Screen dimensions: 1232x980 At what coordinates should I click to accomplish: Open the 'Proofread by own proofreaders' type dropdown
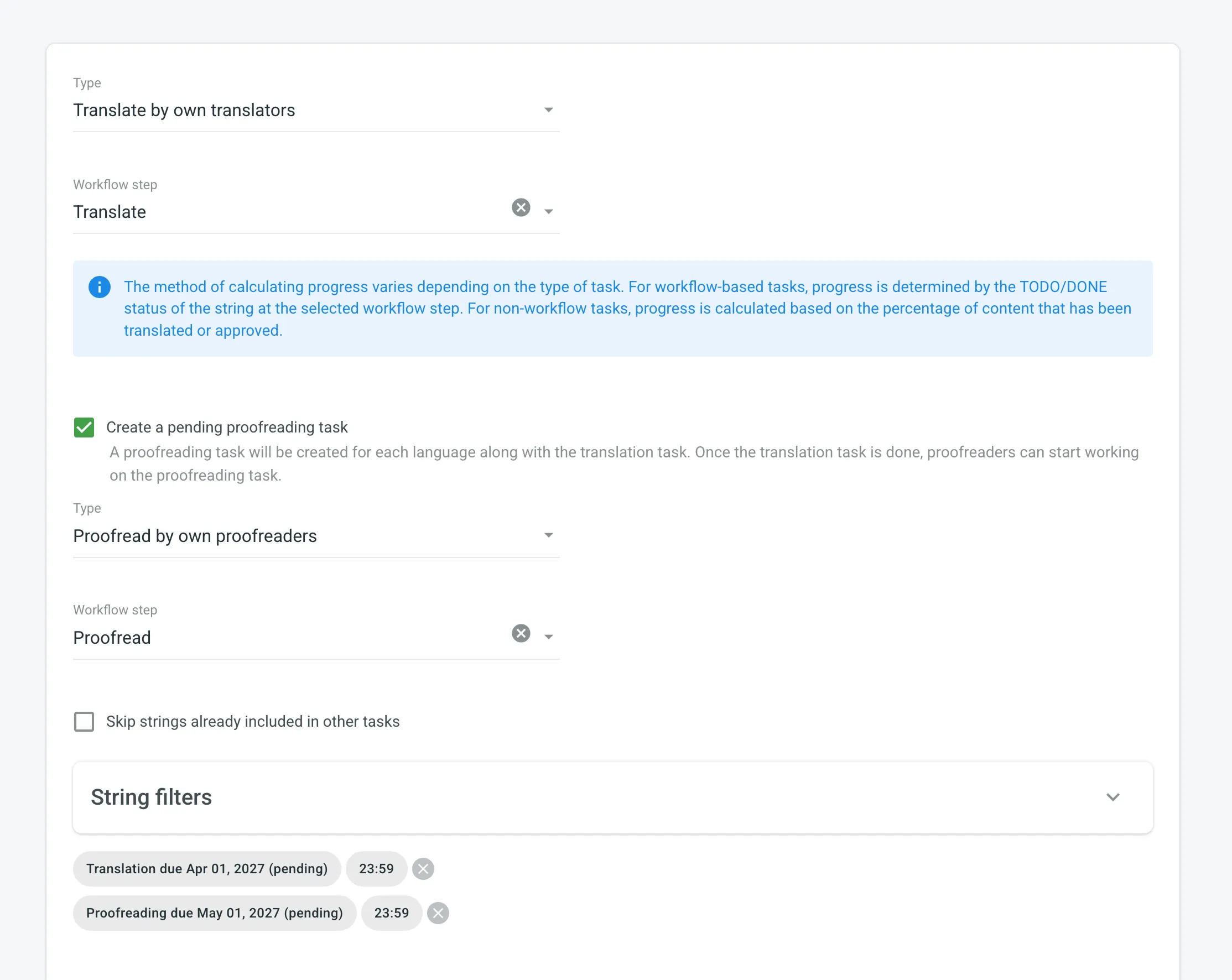coord(549,535)
